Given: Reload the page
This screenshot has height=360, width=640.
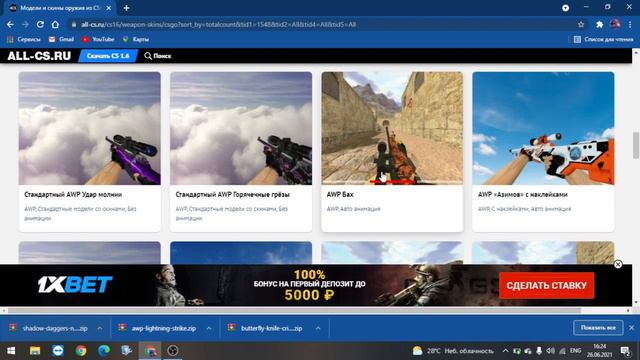Looking at the screenshot, I should point(40,24).
